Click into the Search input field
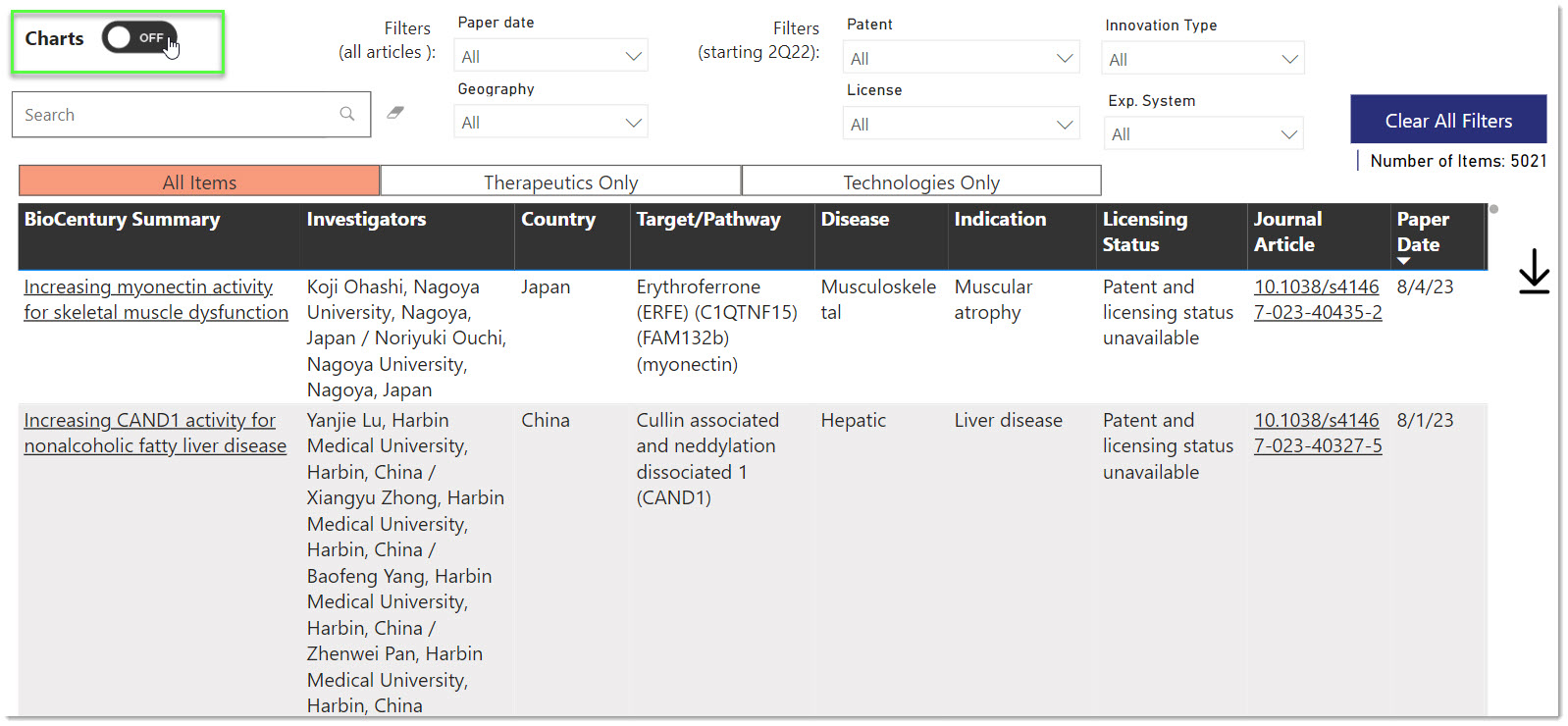The image size is (1568, 726). (177, 115)
